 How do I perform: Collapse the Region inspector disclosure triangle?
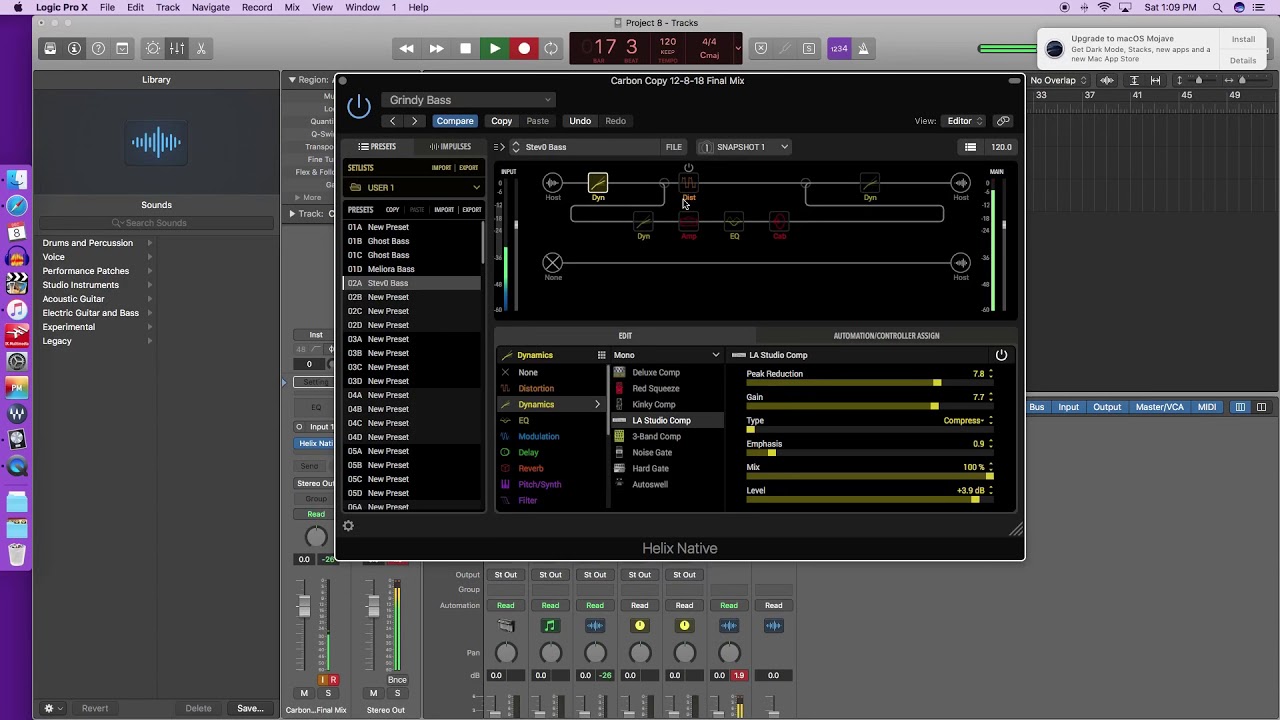click(292, 80)
